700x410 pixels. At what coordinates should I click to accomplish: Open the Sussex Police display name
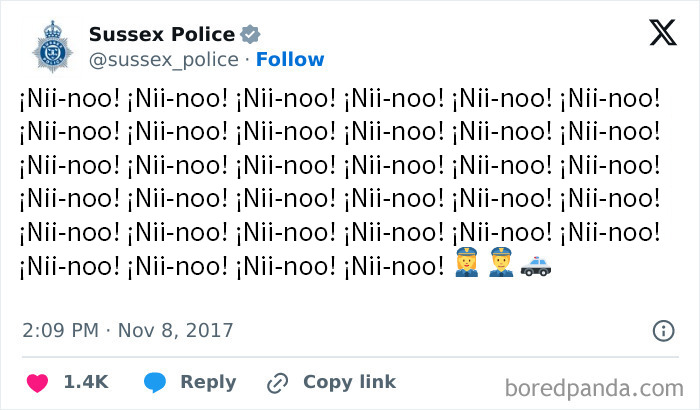(162, 36)
